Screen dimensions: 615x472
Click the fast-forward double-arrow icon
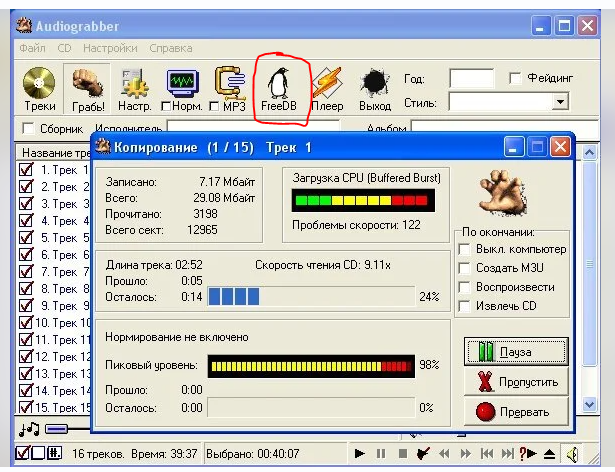click(x=465, y=454)
